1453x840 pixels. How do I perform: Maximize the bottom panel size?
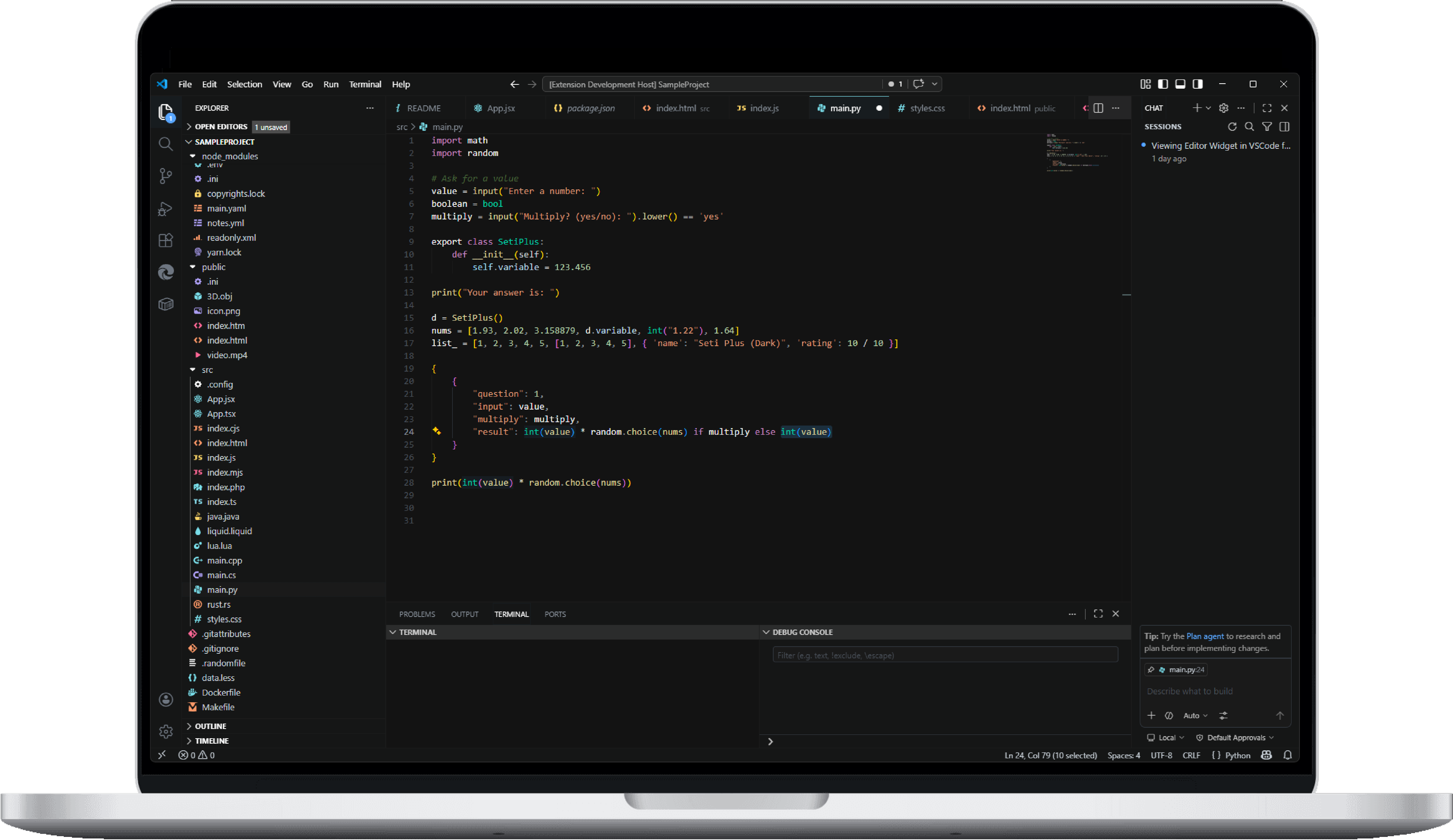(x=1098, y=614)
